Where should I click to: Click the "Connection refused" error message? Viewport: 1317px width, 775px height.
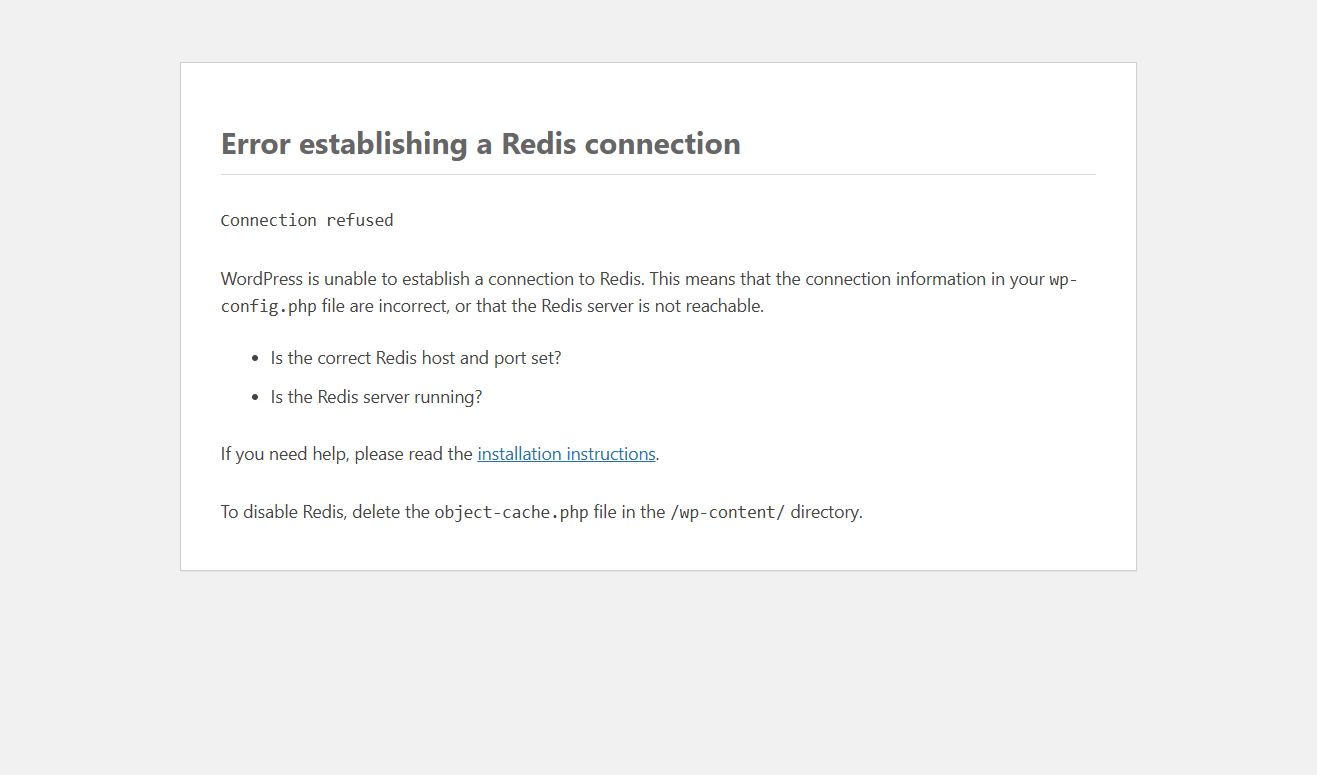307,220
